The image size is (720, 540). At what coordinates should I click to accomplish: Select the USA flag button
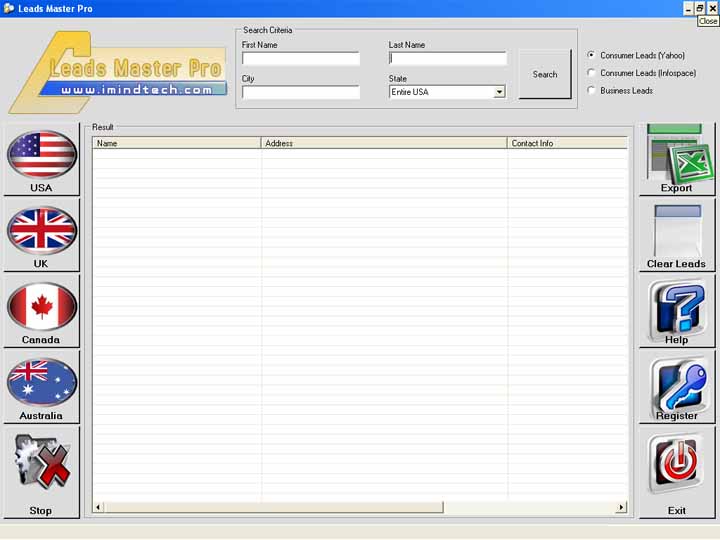pos(41,159)
